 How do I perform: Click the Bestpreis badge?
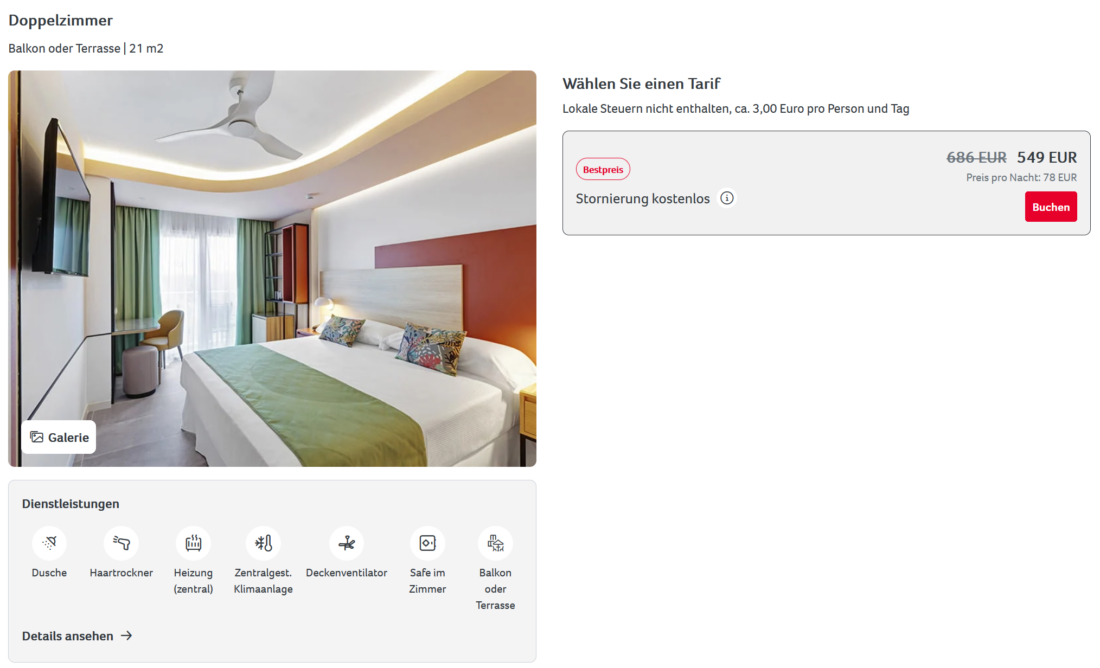click(x=603, y=169)
